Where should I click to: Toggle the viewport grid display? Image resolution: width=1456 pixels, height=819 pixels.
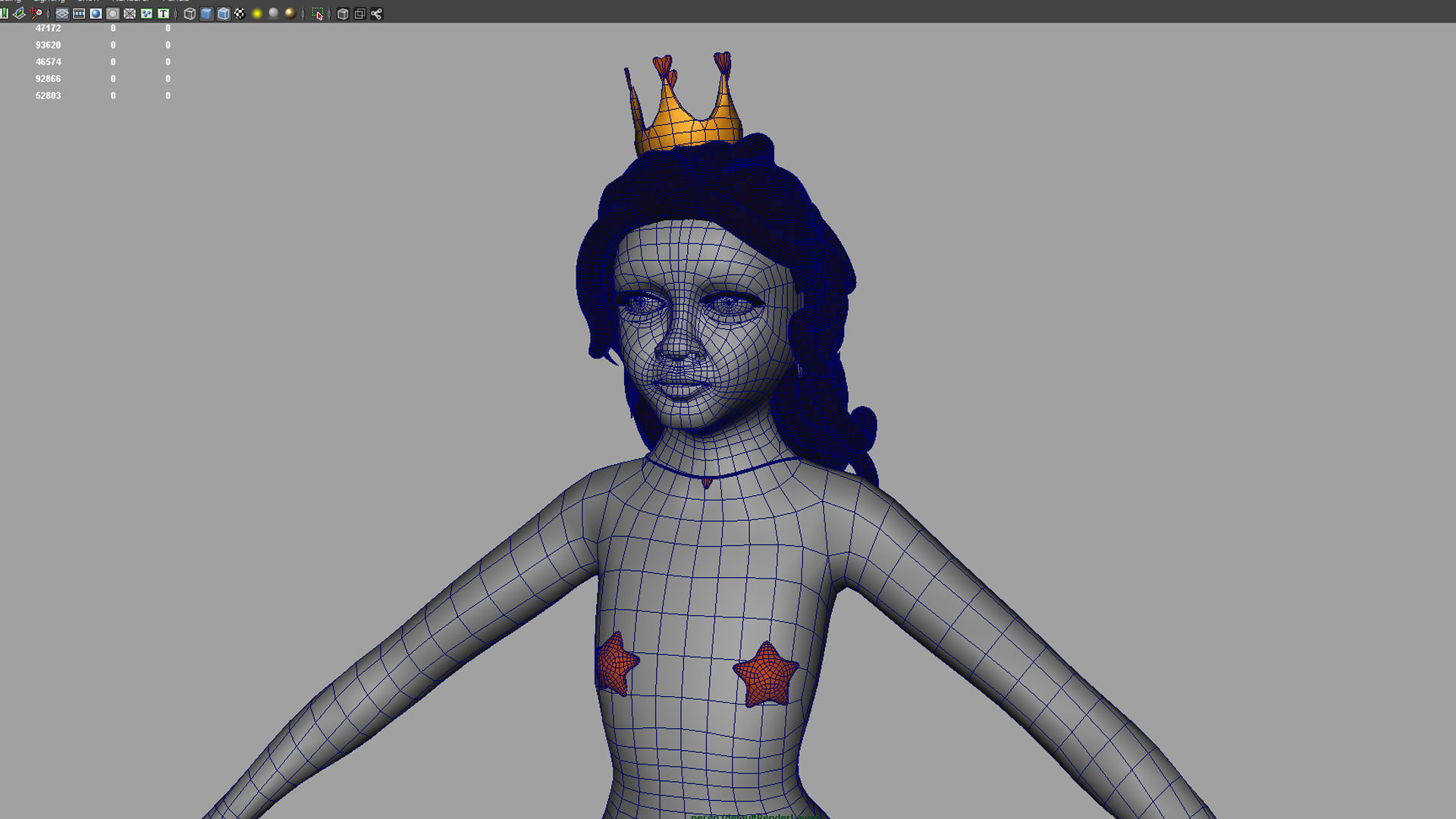[62, 14]
